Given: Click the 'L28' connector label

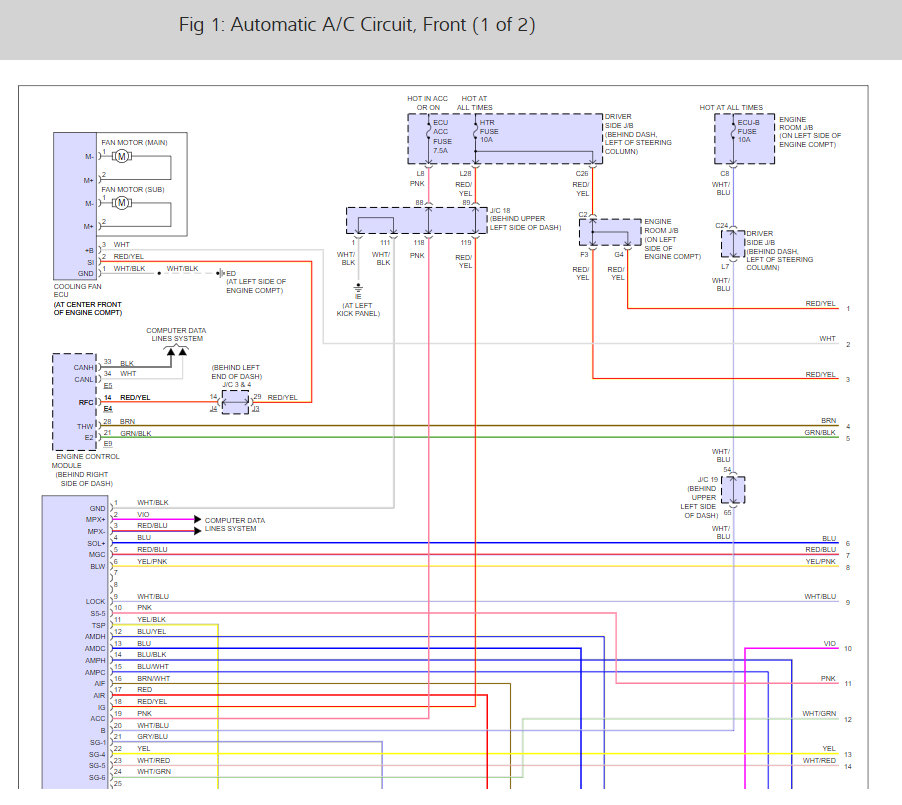Looking at the screenshot, I should (465, 173).
